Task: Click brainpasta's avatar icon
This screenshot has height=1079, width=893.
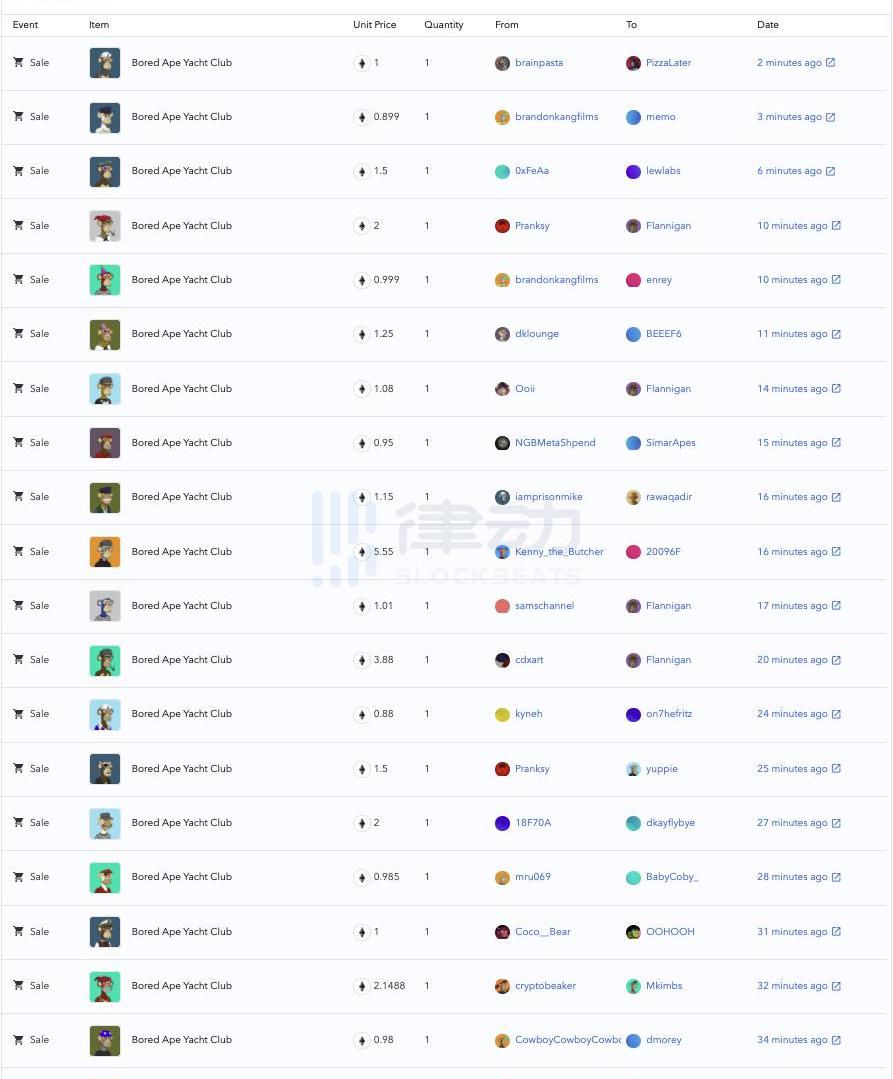Action: pyautogui.click(x=502, y=63)
